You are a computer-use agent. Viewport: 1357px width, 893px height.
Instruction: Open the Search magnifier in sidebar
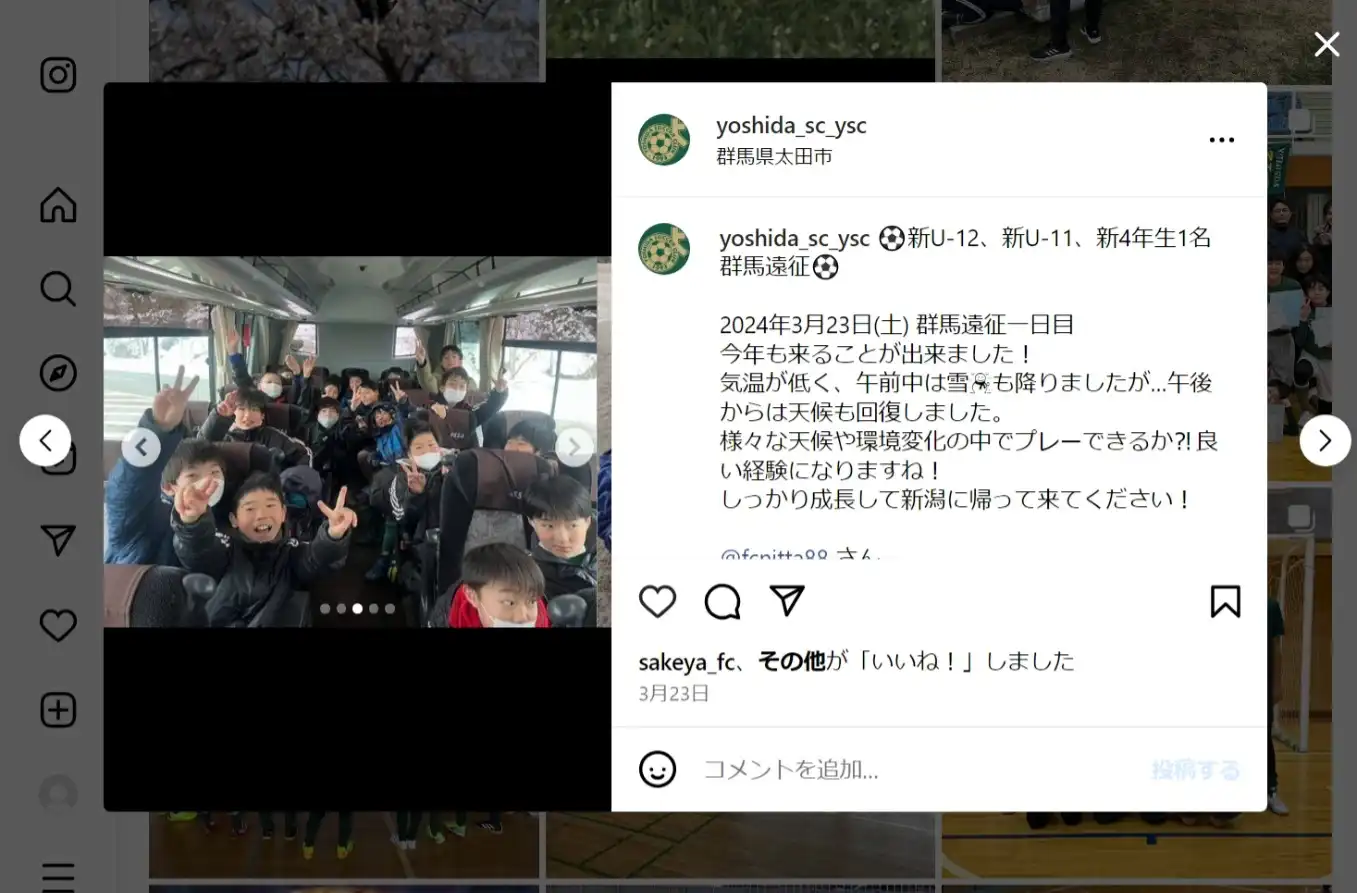[x=58, y=290]
